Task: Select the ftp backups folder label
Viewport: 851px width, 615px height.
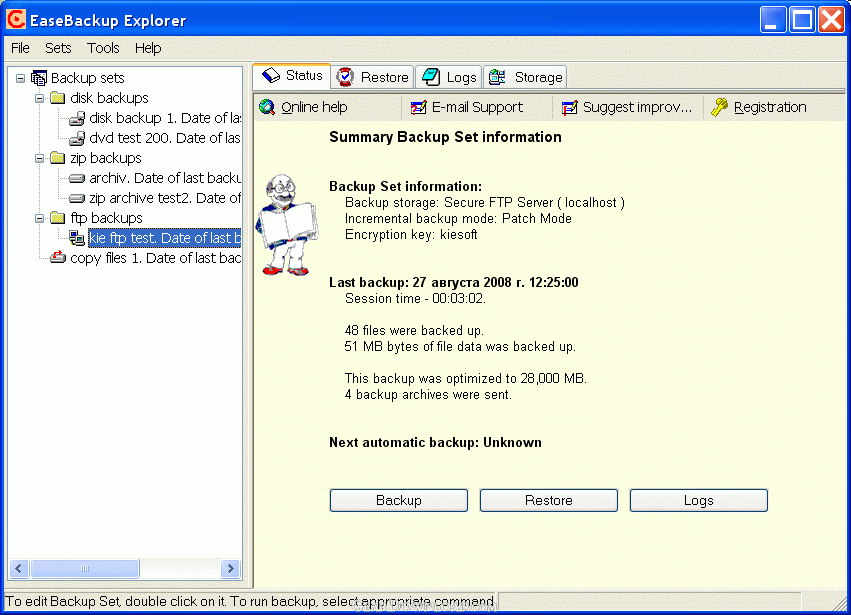Action: (x=106, y=218)
